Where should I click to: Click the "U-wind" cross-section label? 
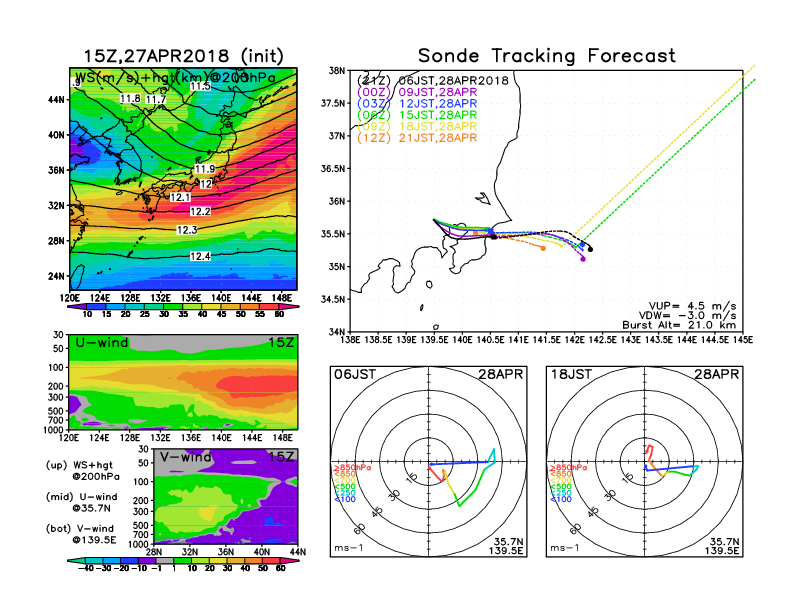tap(102, 343)
